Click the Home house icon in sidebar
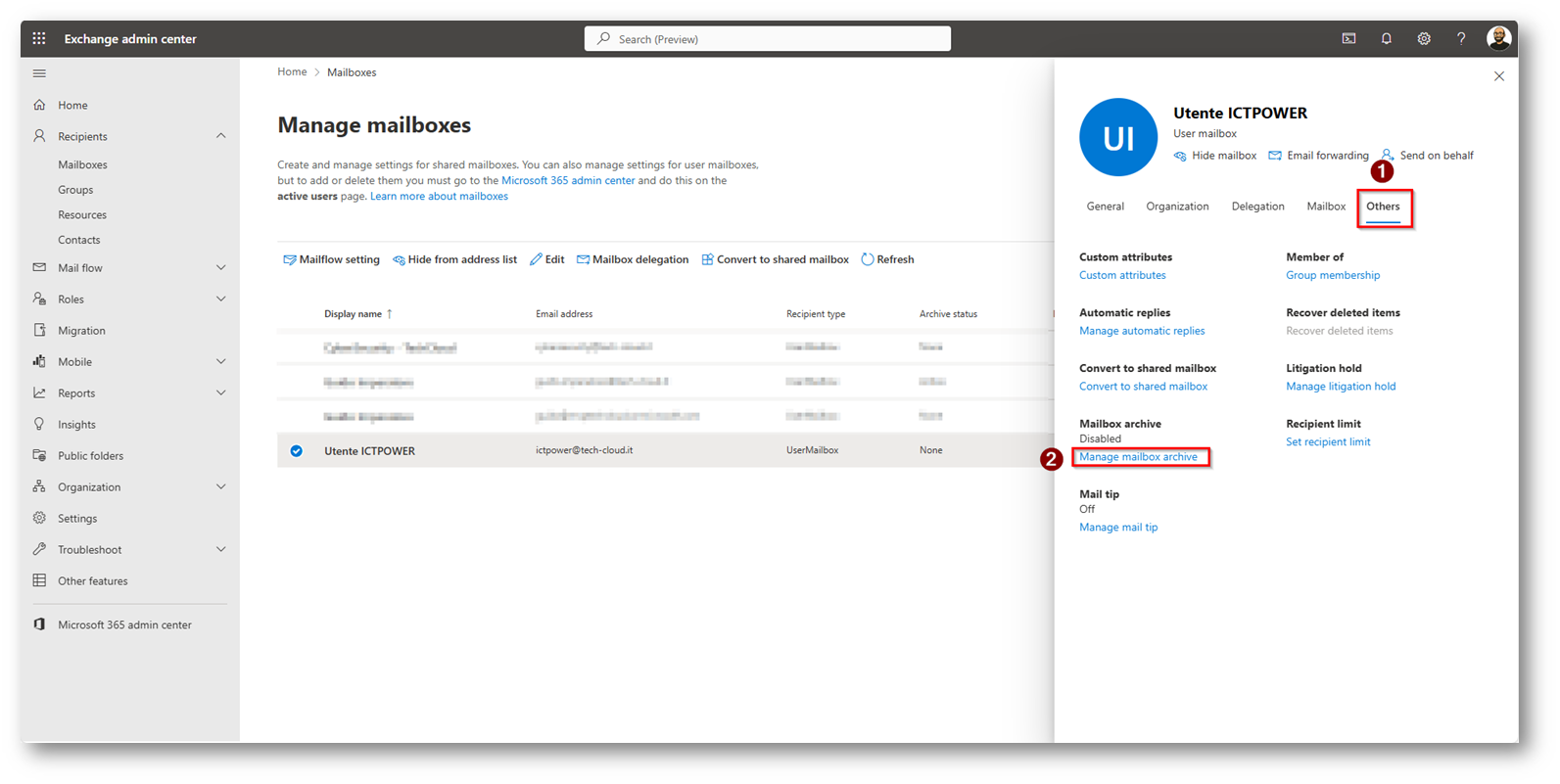Image resolution: width=1560 pixels, height=784 pixels. point(39,105)
